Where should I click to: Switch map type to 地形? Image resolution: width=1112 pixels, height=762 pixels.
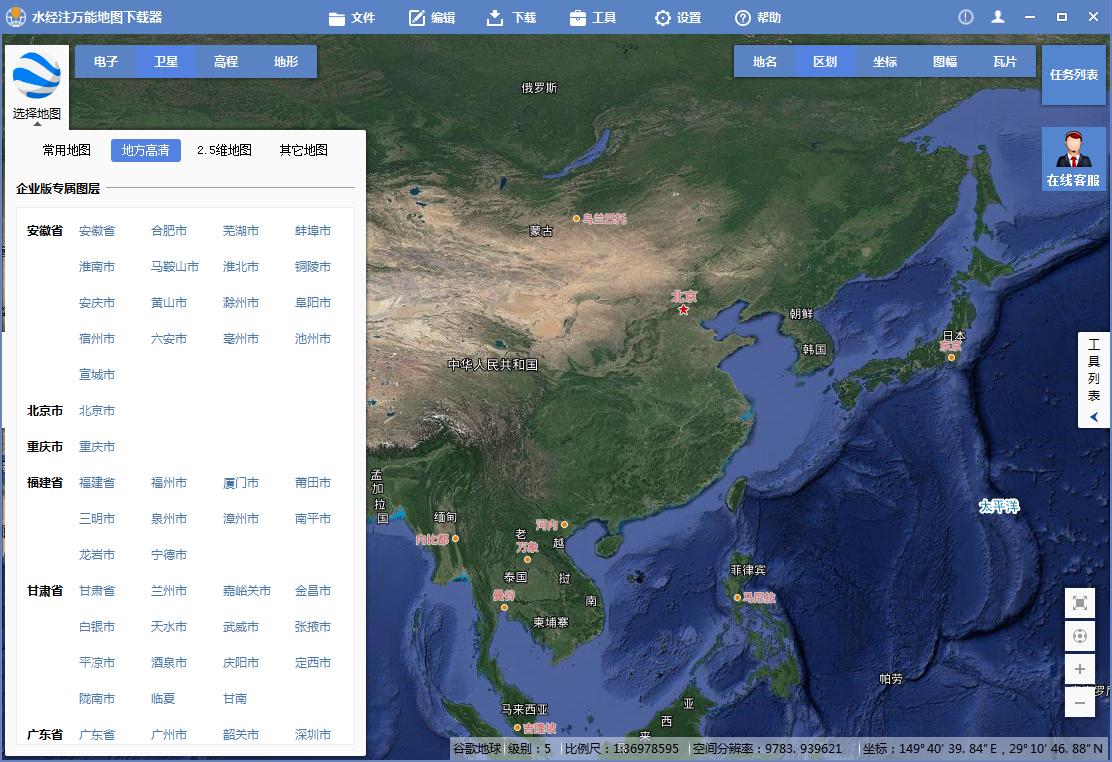coord(286,62)
